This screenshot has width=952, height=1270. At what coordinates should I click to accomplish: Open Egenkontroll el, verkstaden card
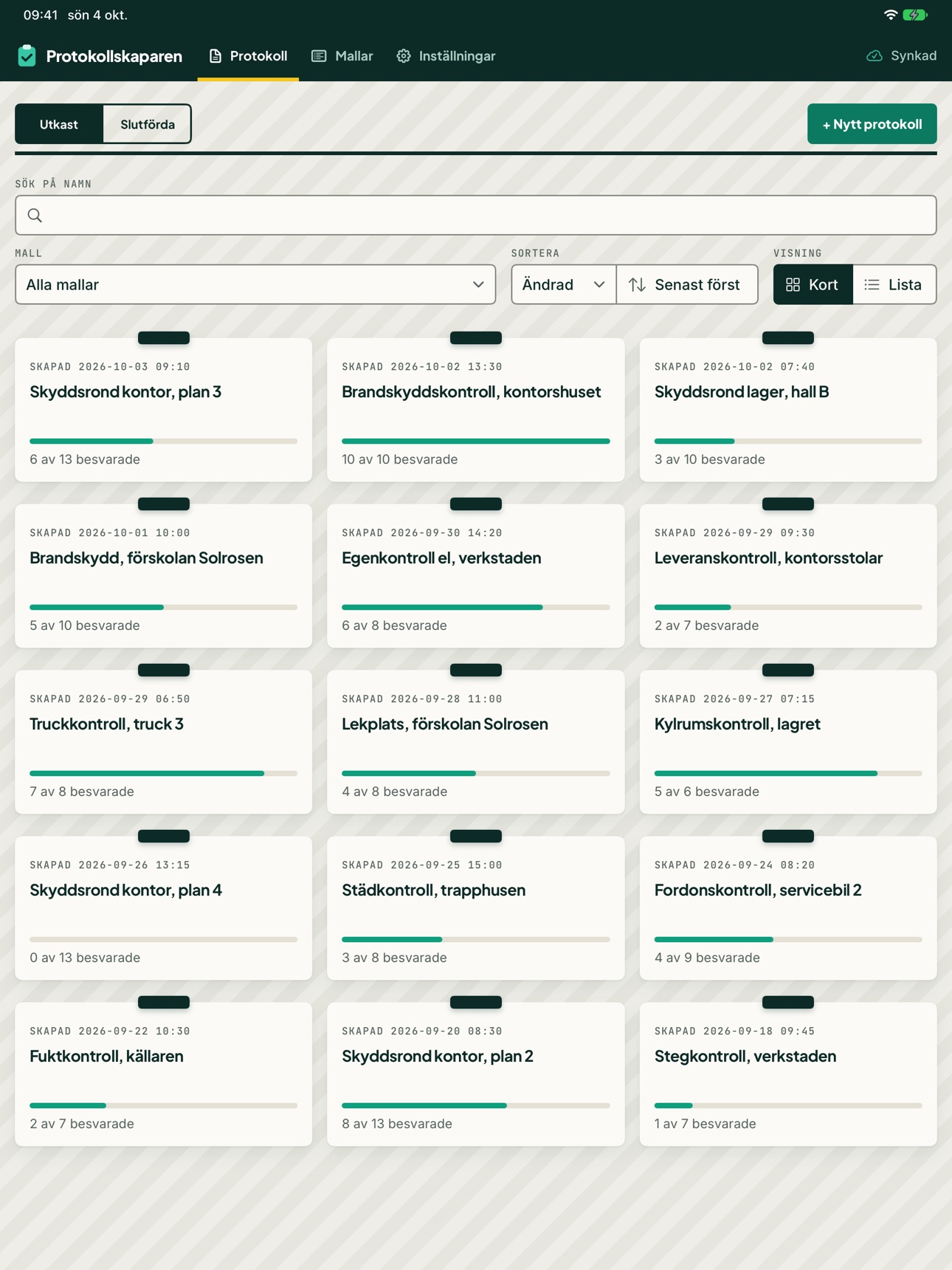click(x=476, y=577)
